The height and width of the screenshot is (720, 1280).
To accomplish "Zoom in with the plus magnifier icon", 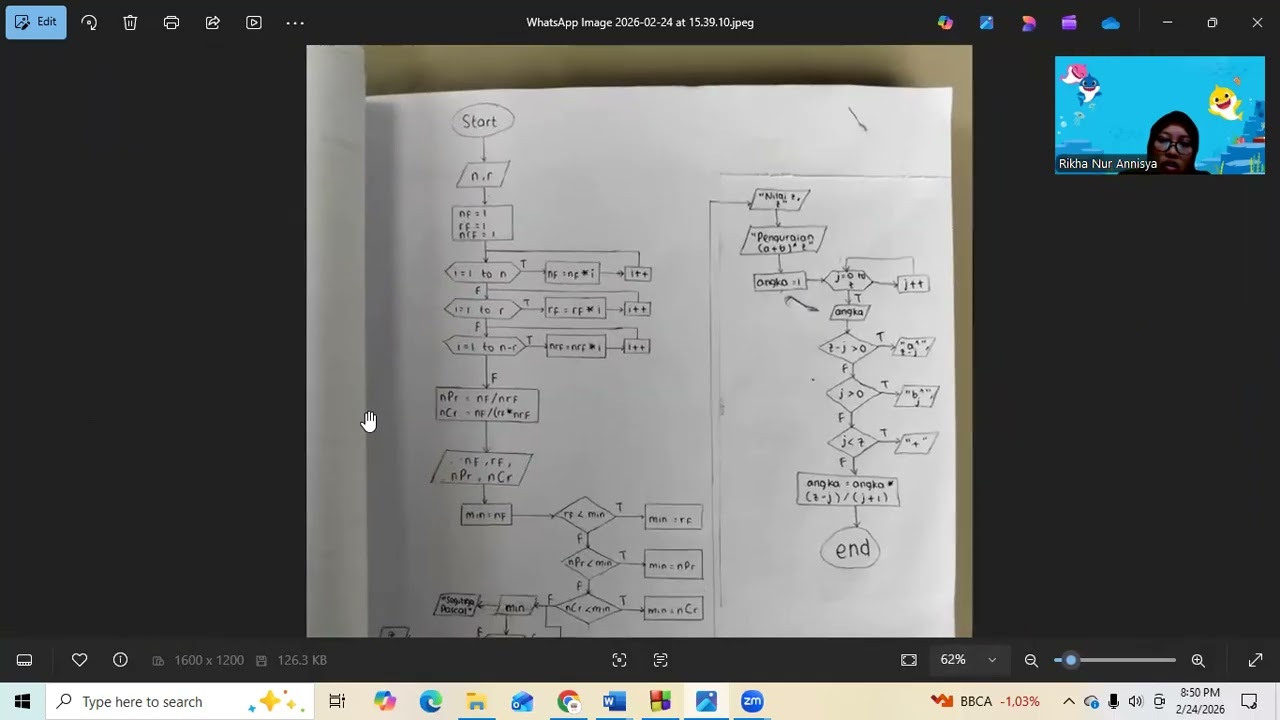I will [1198, 660].
